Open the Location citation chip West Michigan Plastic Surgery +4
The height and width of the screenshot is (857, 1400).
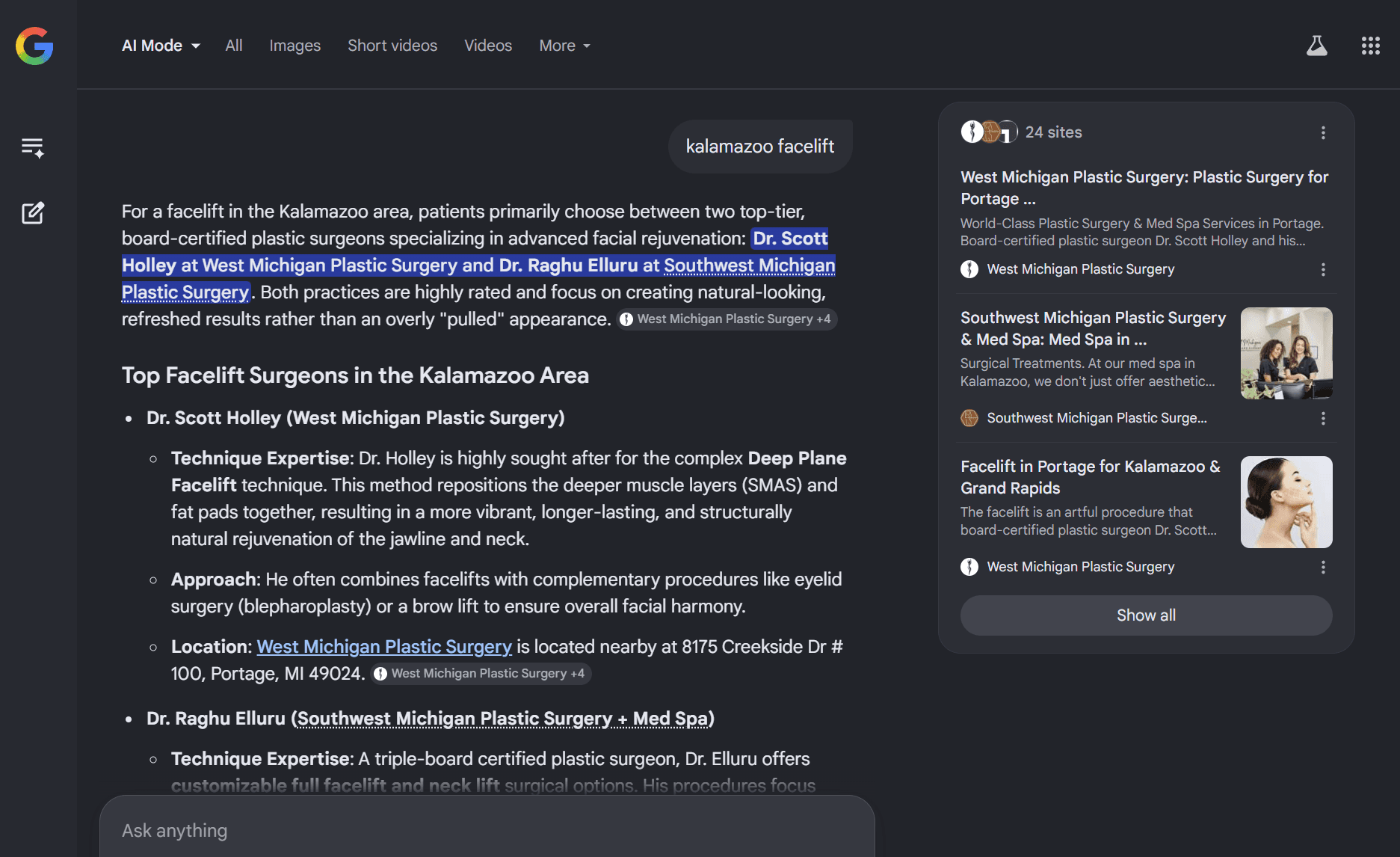[x=481, y=674]
